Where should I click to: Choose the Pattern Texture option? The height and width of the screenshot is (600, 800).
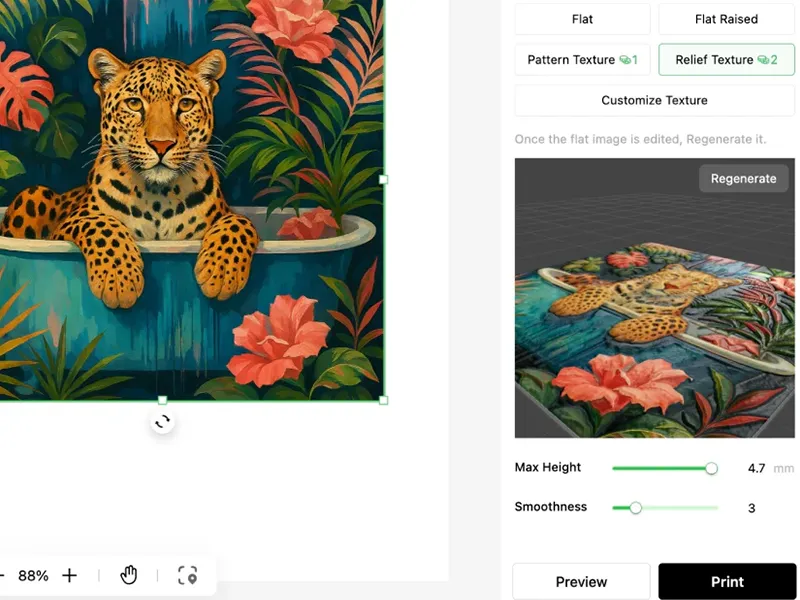tap(582, 60)
